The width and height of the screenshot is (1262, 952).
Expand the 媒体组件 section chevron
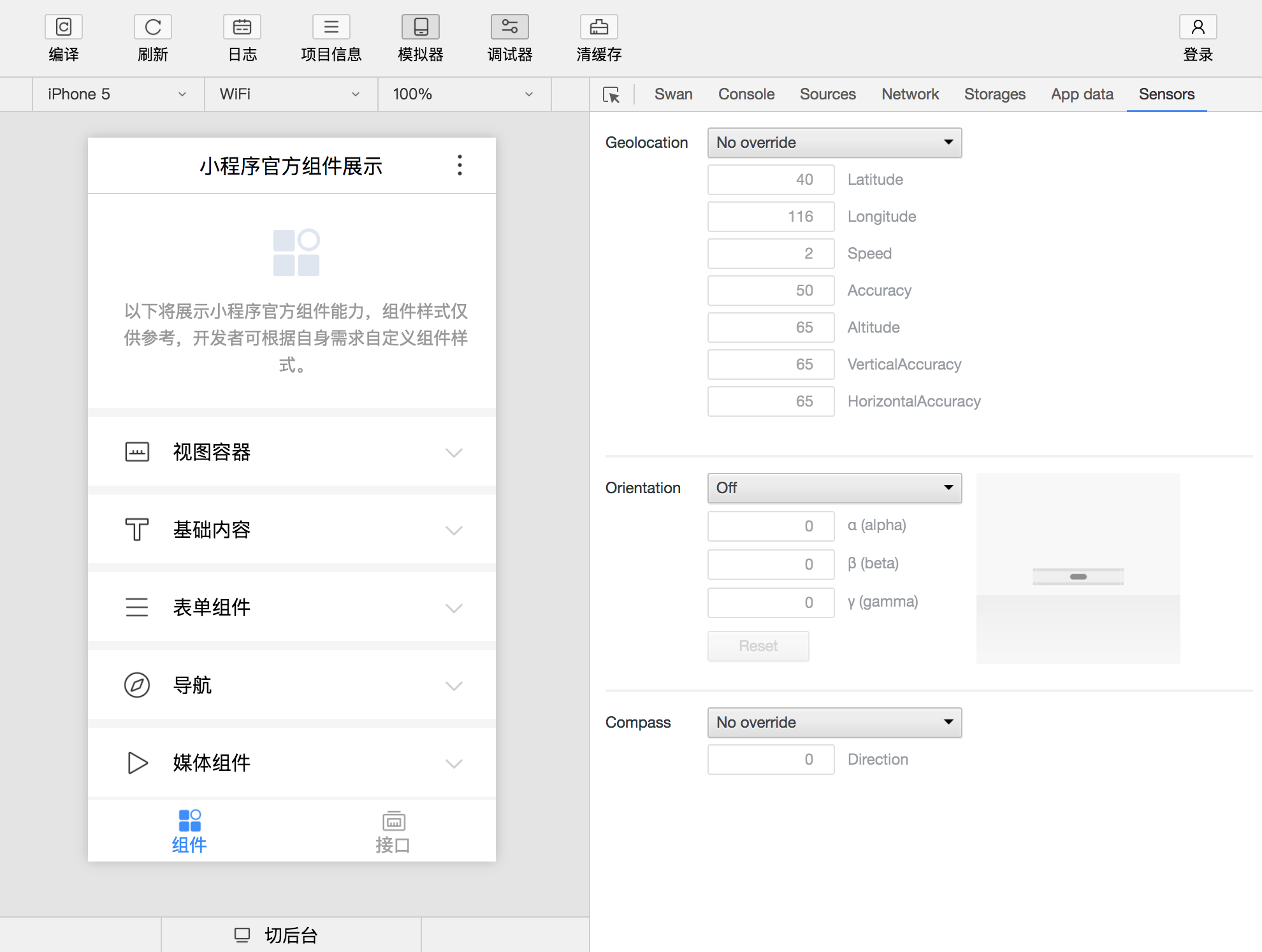coord(454,763)
